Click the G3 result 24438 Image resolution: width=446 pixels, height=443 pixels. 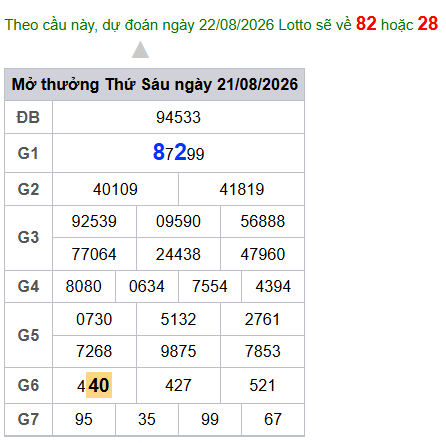(x=178, y=254)
